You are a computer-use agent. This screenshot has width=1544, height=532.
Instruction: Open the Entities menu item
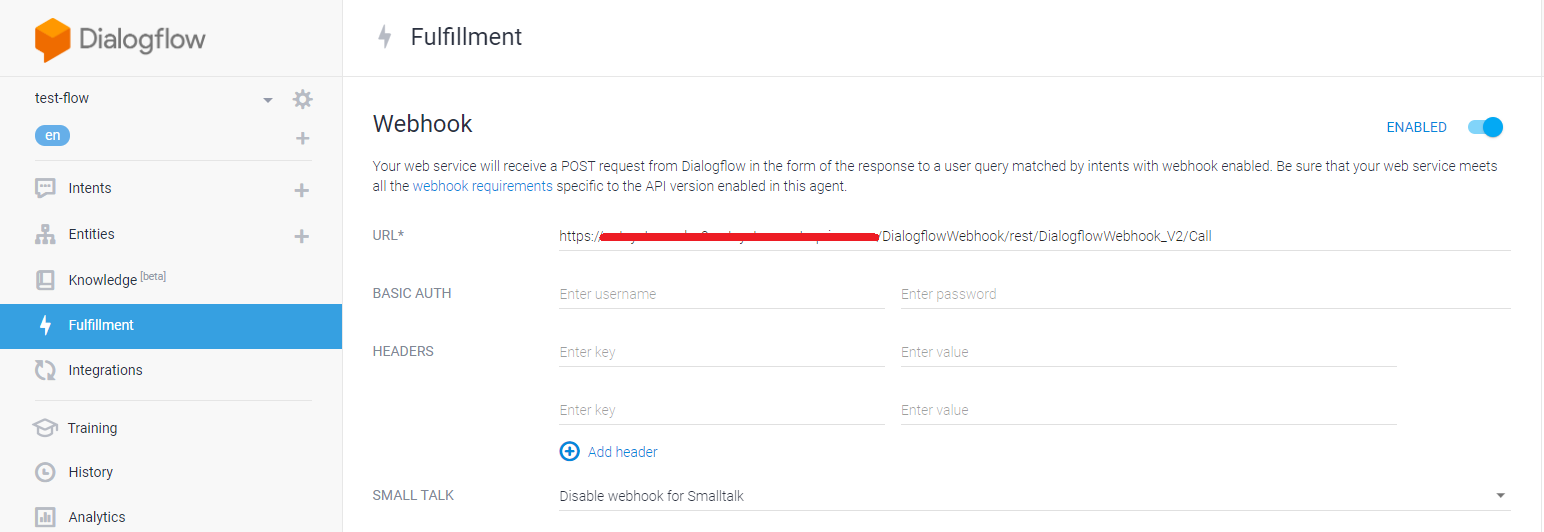(92, 234)
